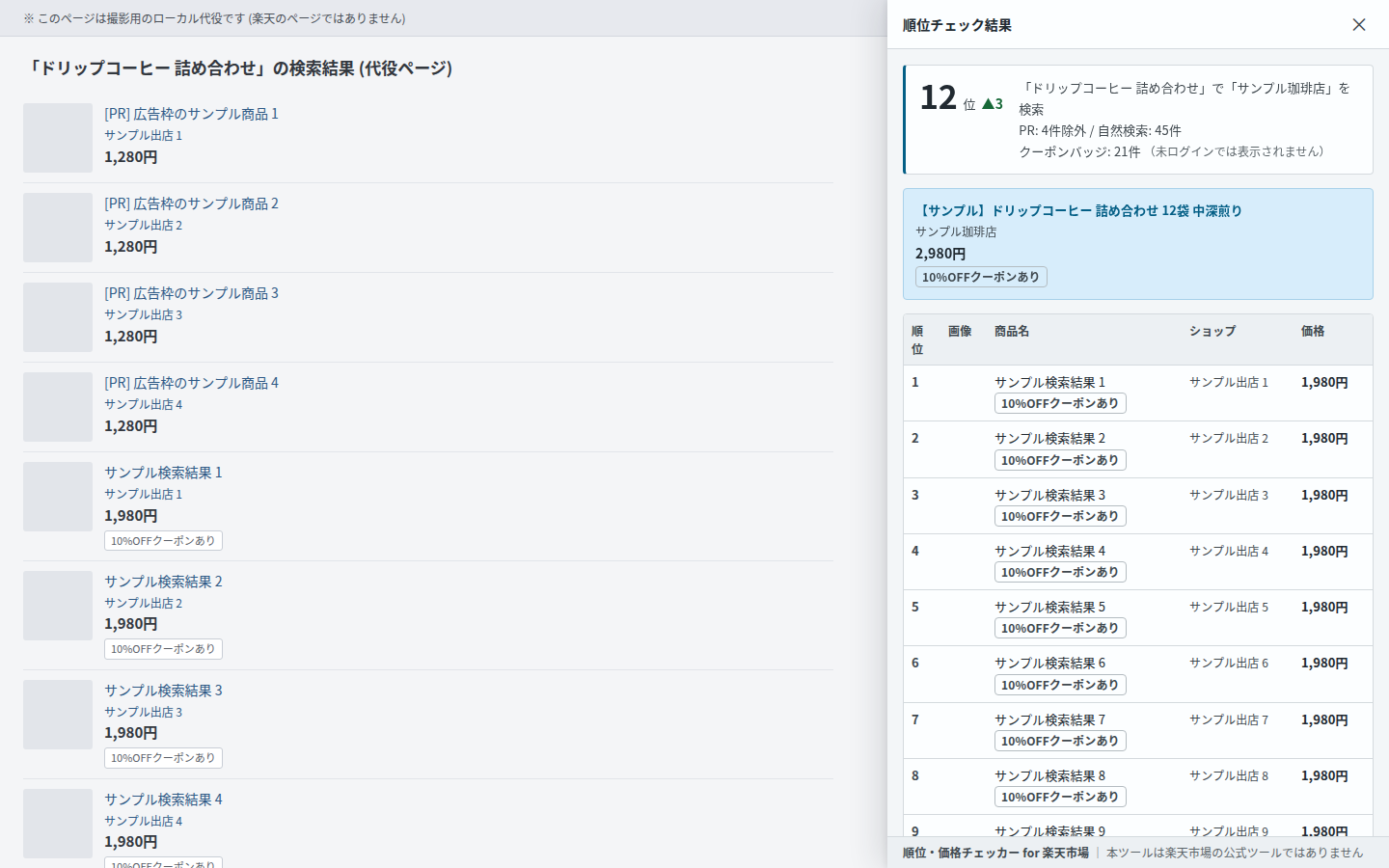Image resolution: width=1389 pixels, height=868 pixels.
Task: Open サンプル検索結果 2 in left results list
Action: [x=163, y=582]
